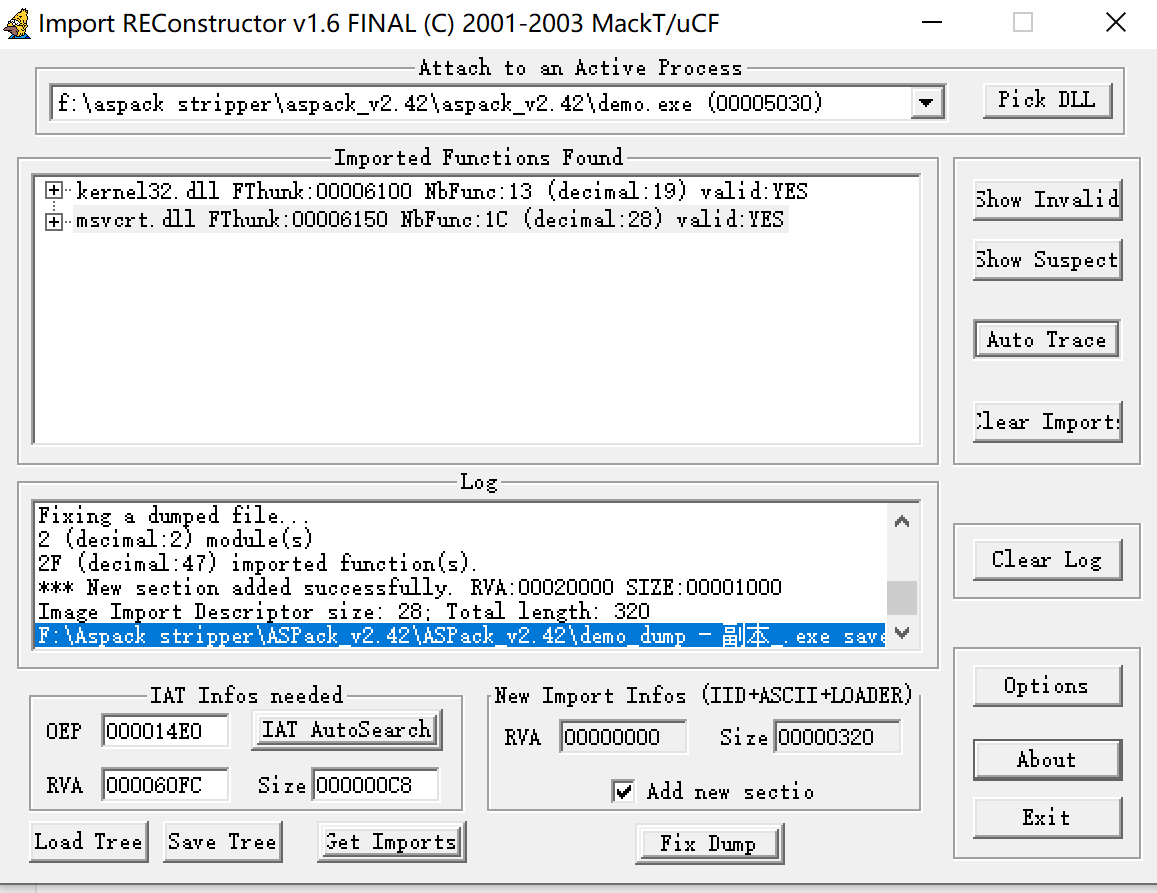Click the Fix Dump button
This screenshot has height=893, width=1157.
(x=708, y=844)
